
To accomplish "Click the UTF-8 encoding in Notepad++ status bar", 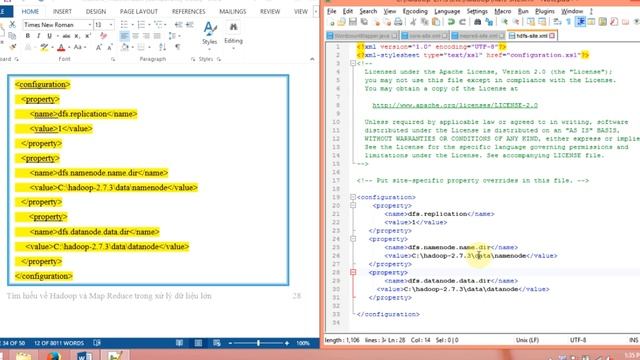I will pos(578,340).
